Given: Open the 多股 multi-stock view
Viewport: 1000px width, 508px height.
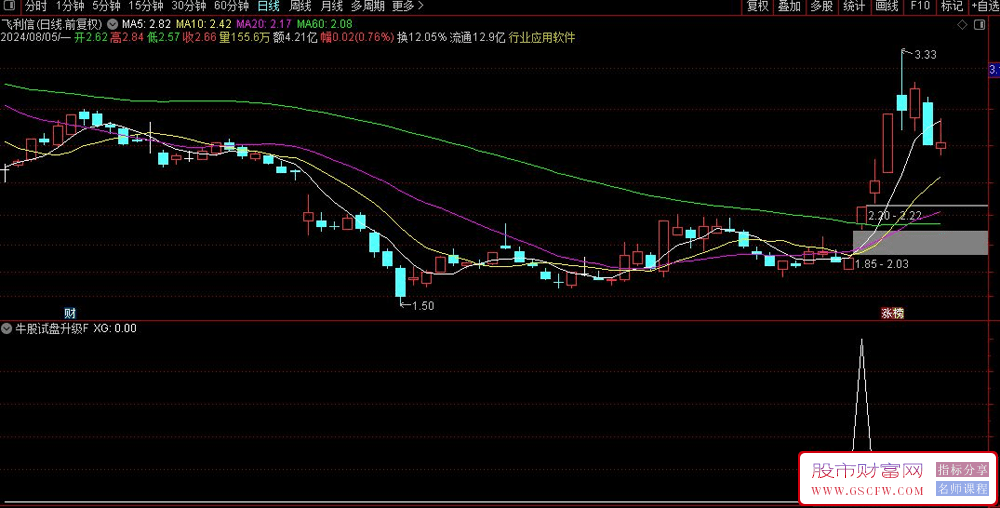Looking at the screenshot, I should [x=822, y=6].
